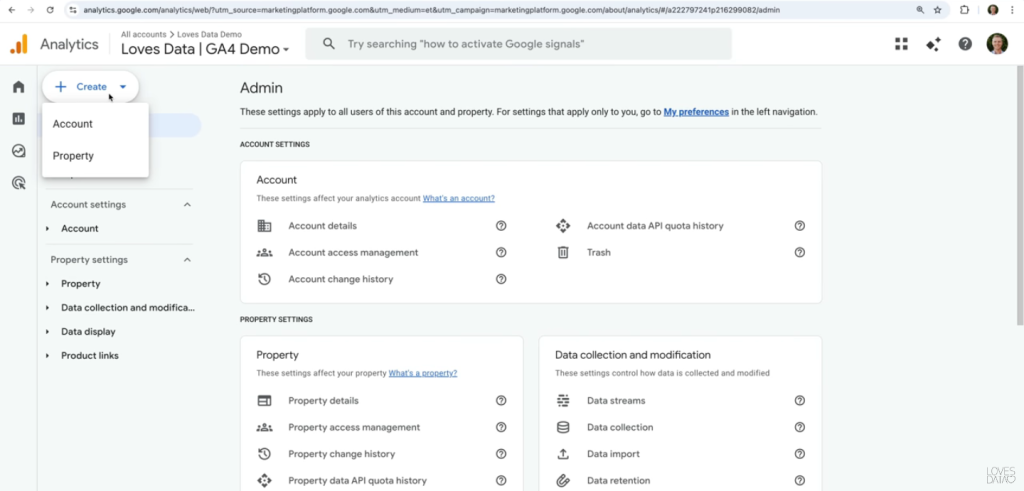1024x491 pixels.
Task: Click help icon next to Data streams
Action: (799, 401)
